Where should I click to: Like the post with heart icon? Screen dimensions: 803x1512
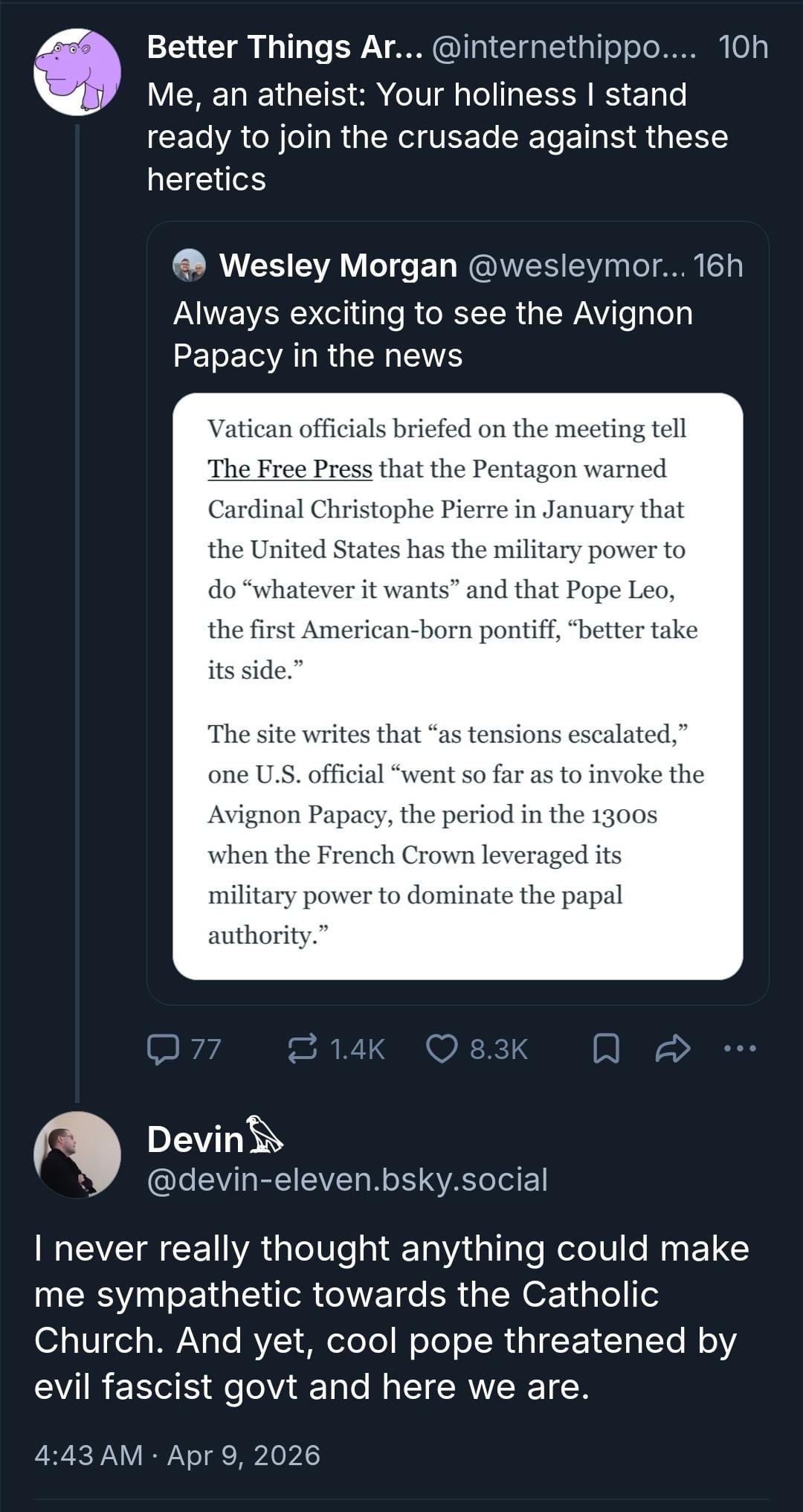pos(442,1049)
